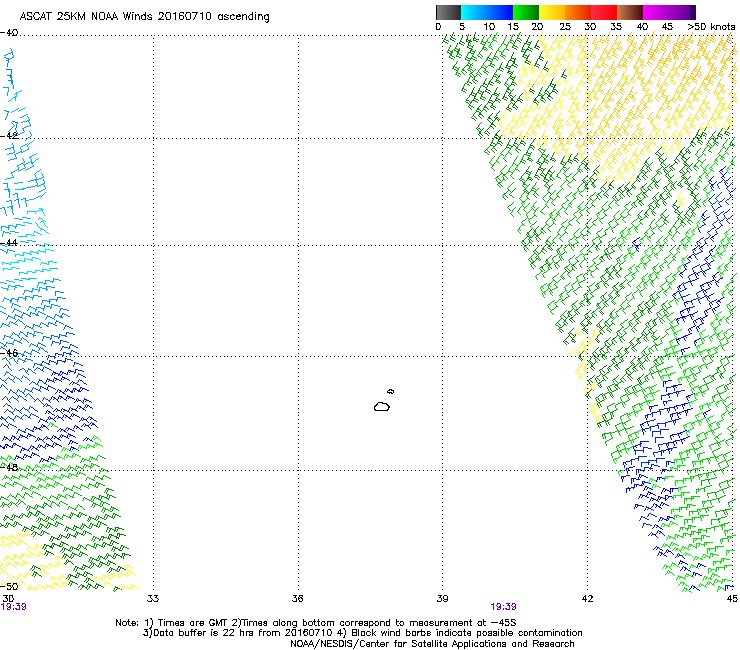The image size is (740, 650).
Task: Select the magenta 40–45 knots legend color
Action: click(x=656, y=12)
